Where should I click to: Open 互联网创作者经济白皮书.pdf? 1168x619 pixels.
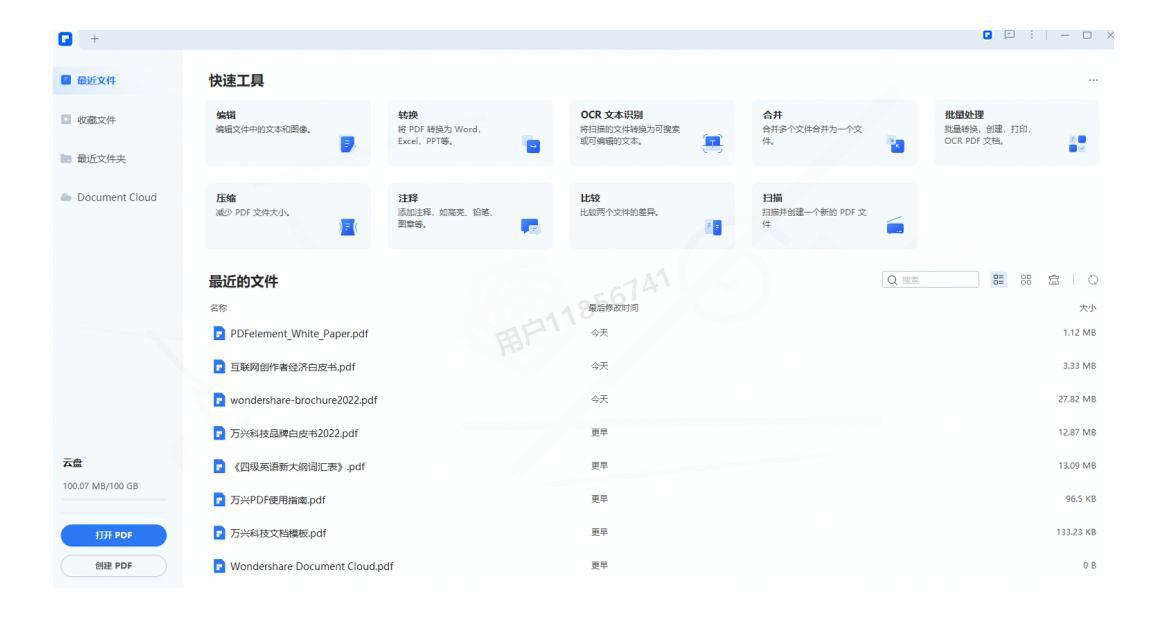click(292, 367)
